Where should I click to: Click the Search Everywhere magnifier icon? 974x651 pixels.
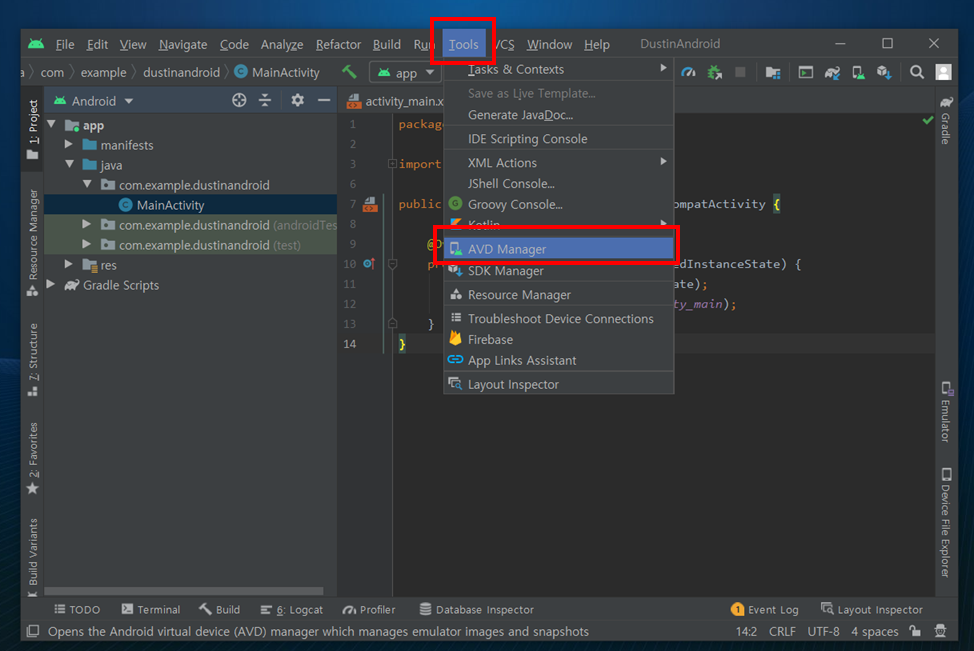(917, 73)
